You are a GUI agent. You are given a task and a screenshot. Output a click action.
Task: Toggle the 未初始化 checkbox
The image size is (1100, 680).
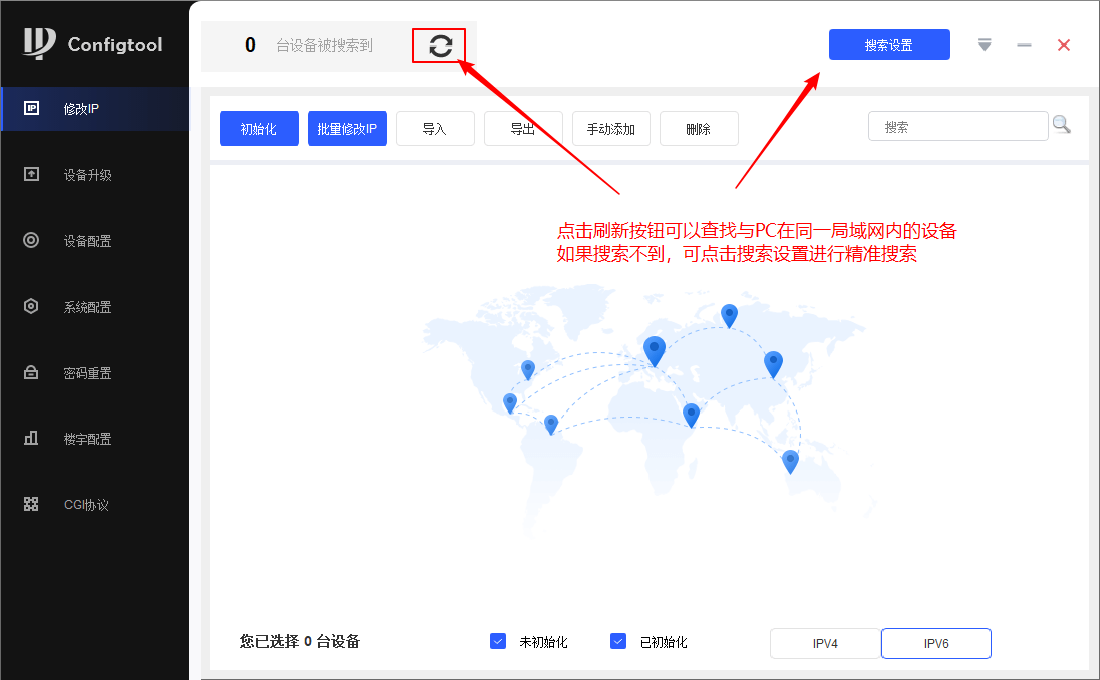(x=498, y=641)
